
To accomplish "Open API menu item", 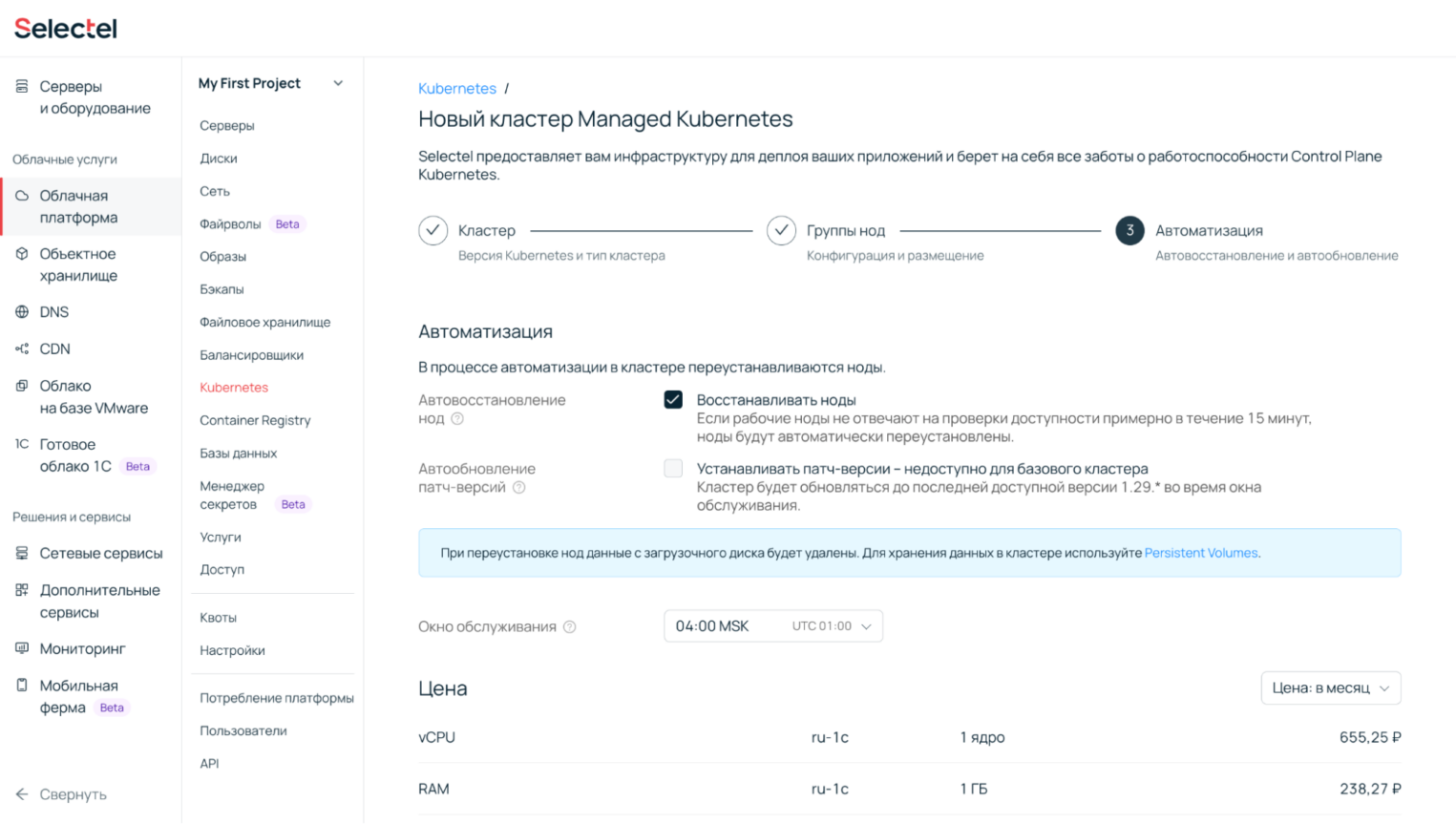I will [x=209, y=764].
